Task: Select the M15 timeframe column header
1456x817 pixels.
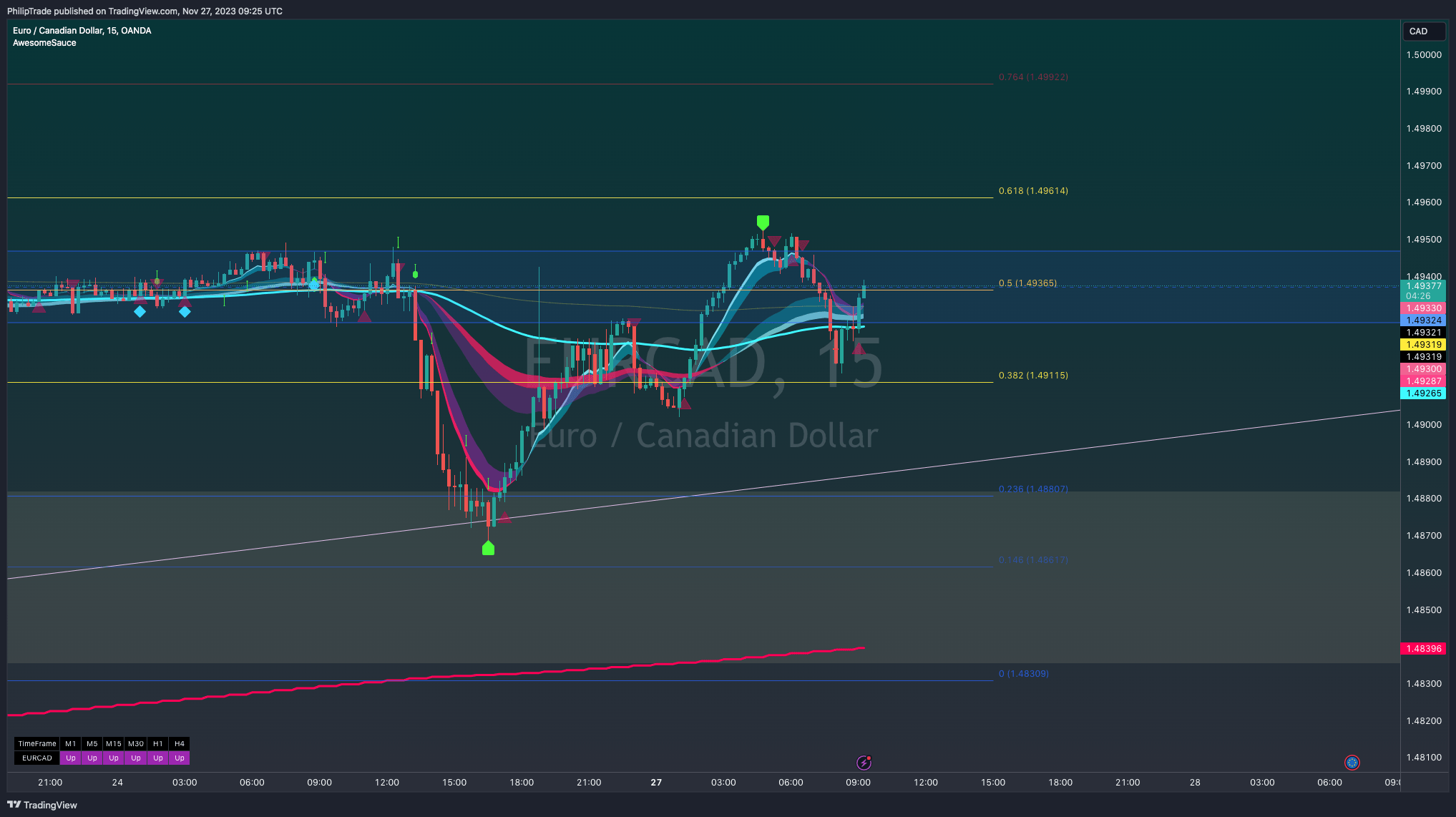Action: tap(113, 743)
